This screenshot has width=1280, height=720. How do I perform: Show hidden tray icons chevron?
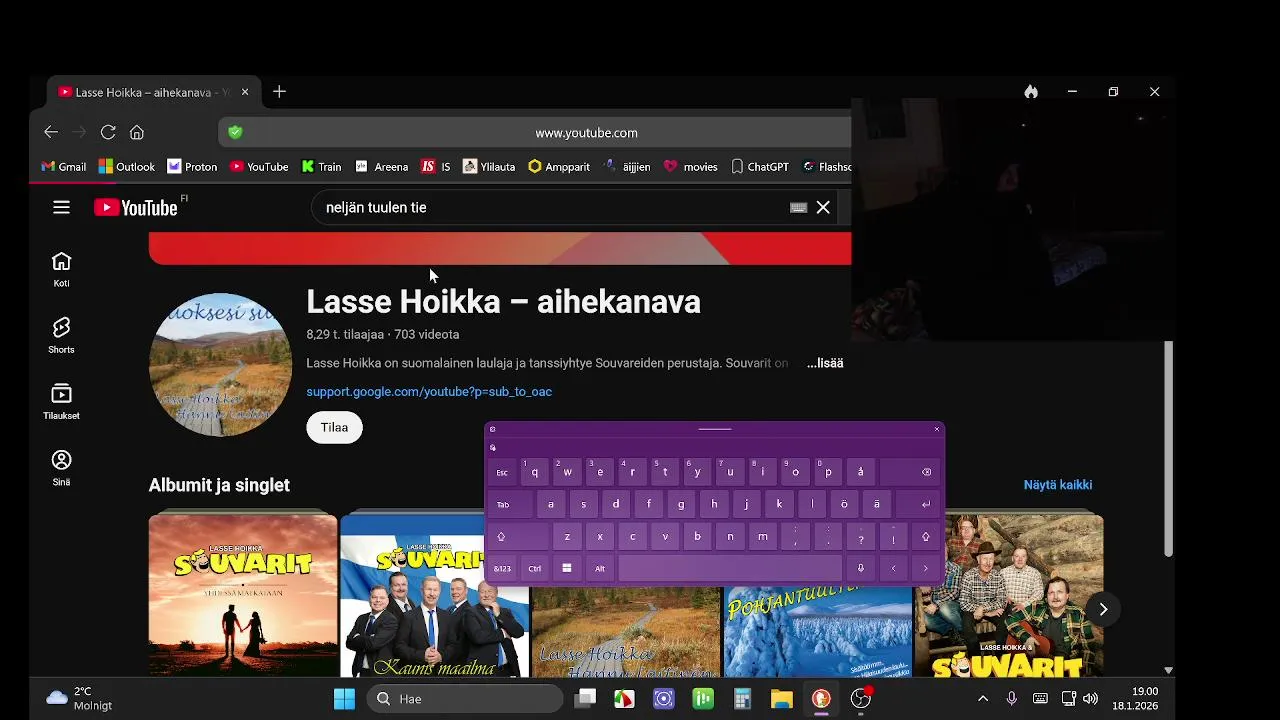983,699
